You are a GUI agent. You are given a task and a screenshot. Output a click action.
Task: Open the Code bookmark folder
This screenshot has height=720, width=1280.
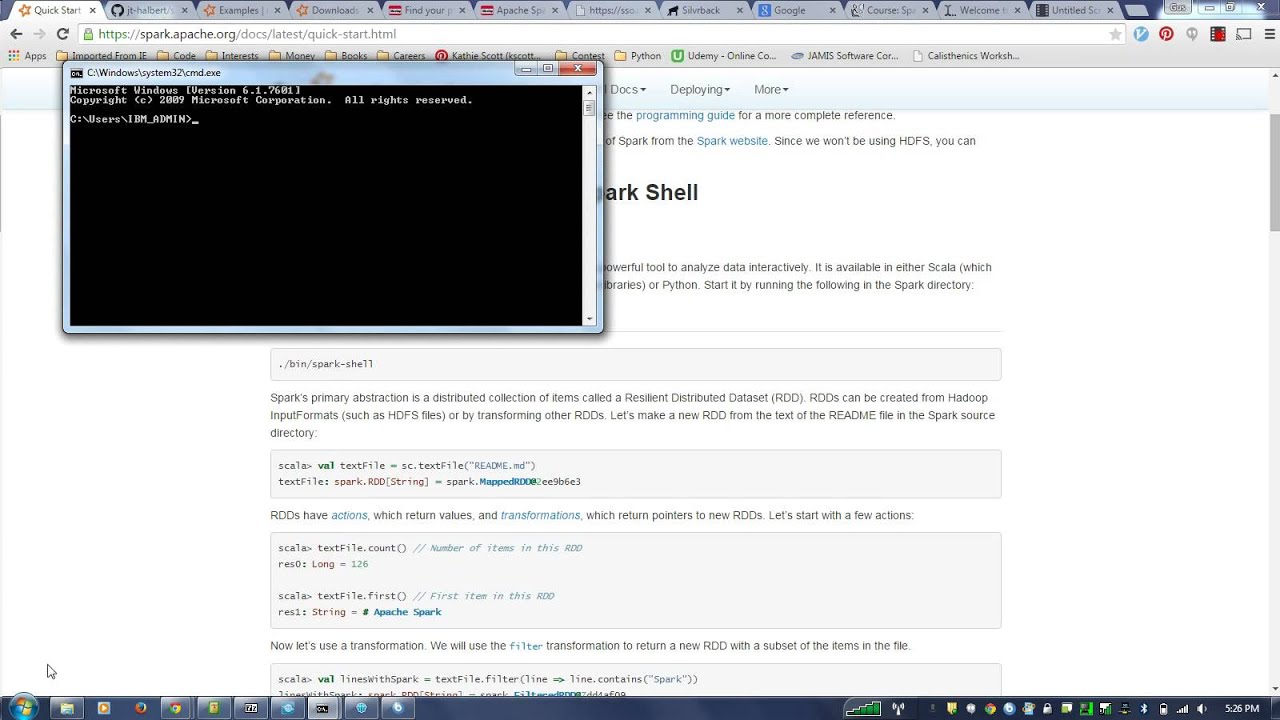177,56
